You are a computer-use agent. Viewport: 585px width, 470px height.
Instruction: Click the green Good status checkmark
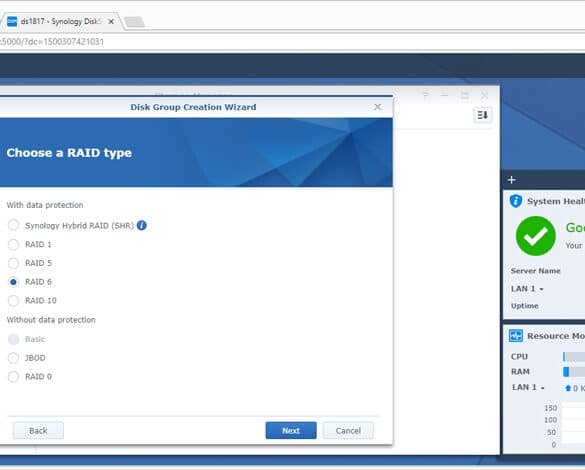[535, 236]
